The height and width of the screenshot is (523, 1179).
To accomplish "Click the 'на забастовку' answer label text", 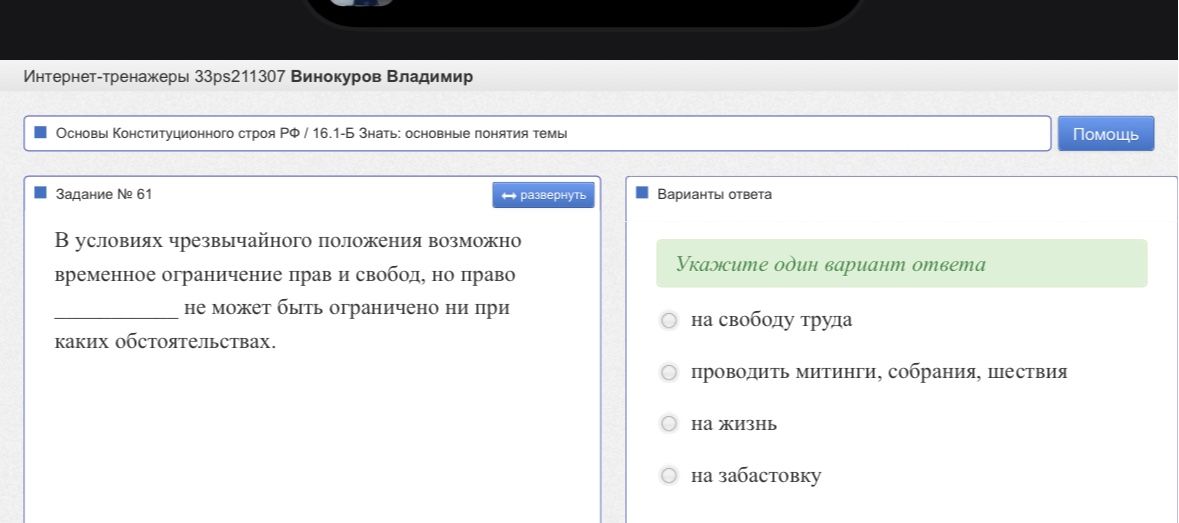I will point(756,476).
